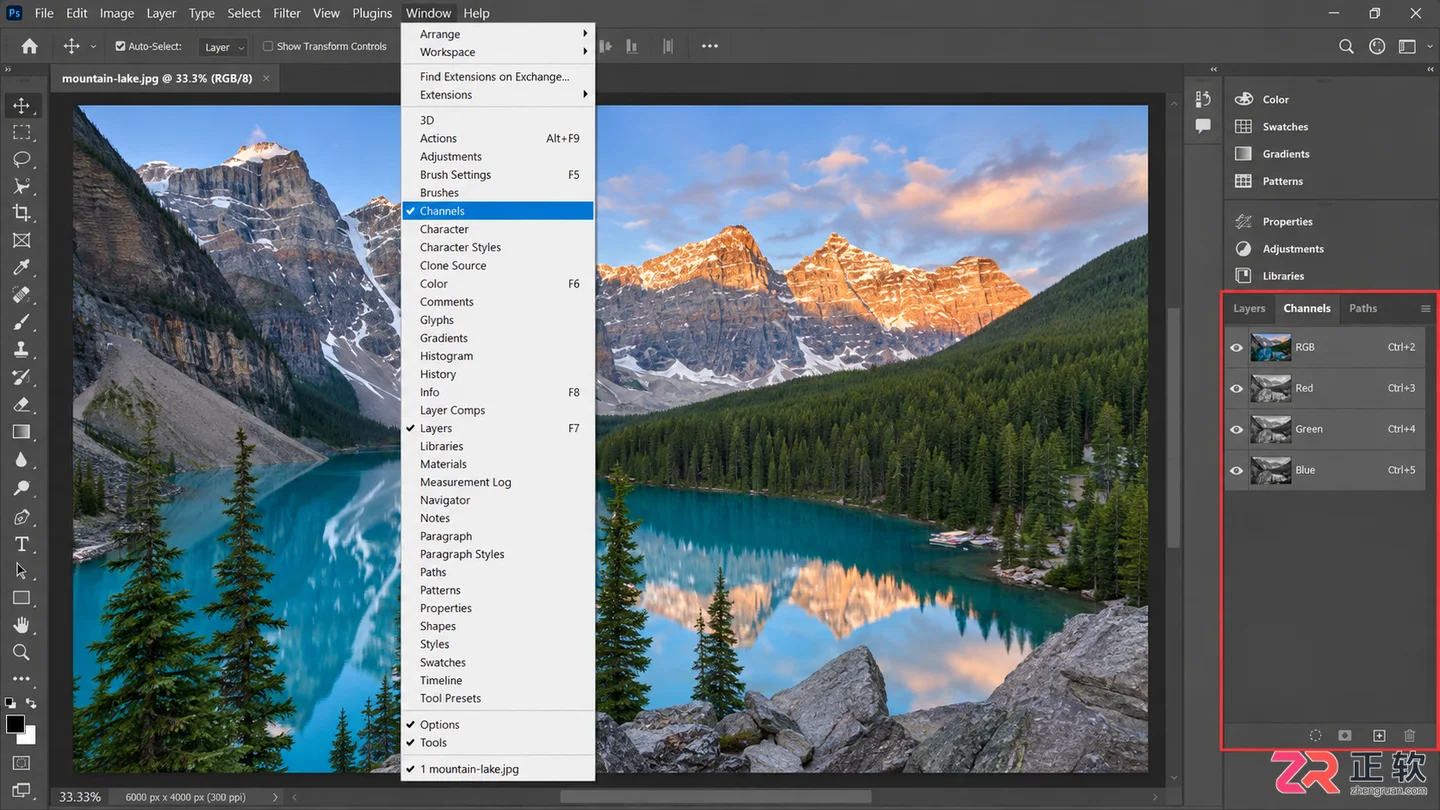Enable Show Transform Controls checkbox
The image size is (1440, 810).
click(x=268, y=46)
